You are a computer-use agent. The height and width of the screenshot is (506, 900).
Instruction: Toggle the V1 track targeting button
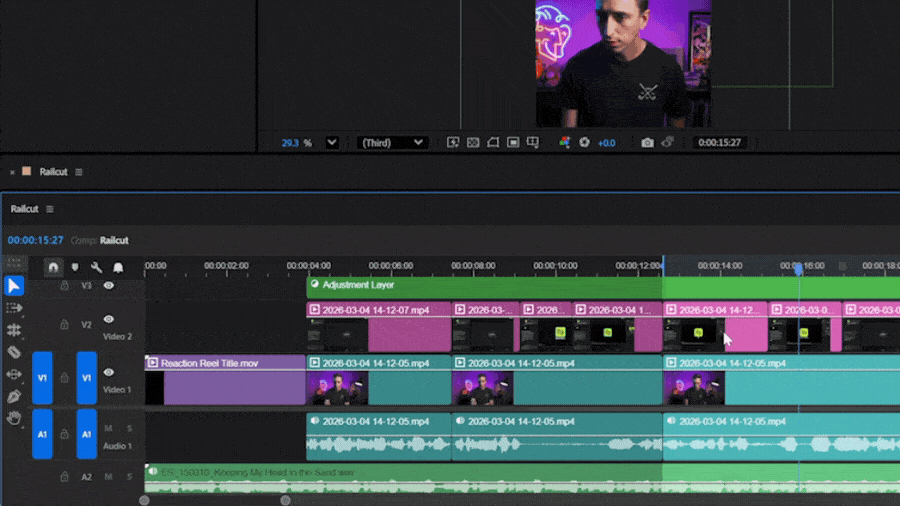coord(87,378)
